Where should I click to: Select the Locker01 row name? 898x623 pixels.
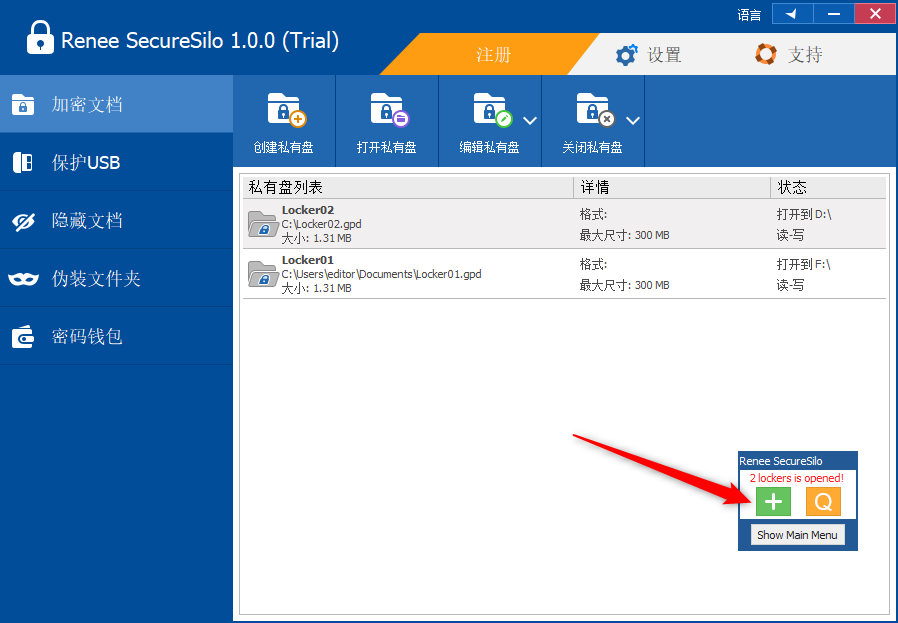[308, 260]
